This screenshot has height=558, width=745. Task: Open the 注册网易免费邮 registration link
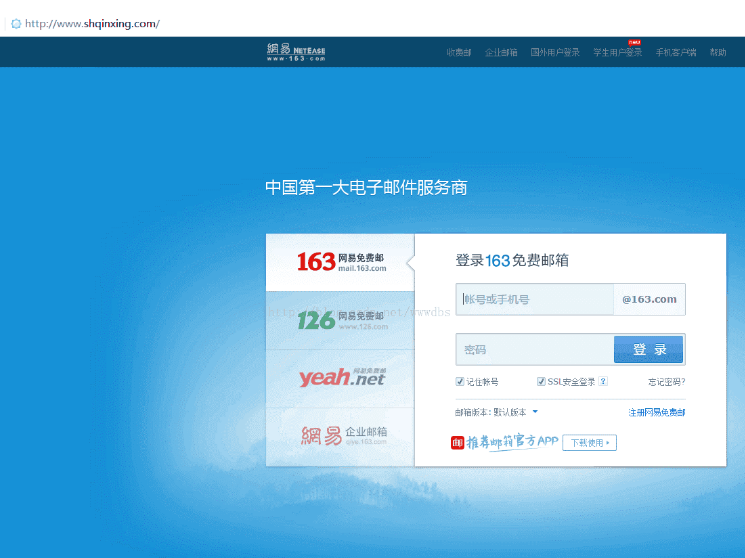tap(657, 412)
